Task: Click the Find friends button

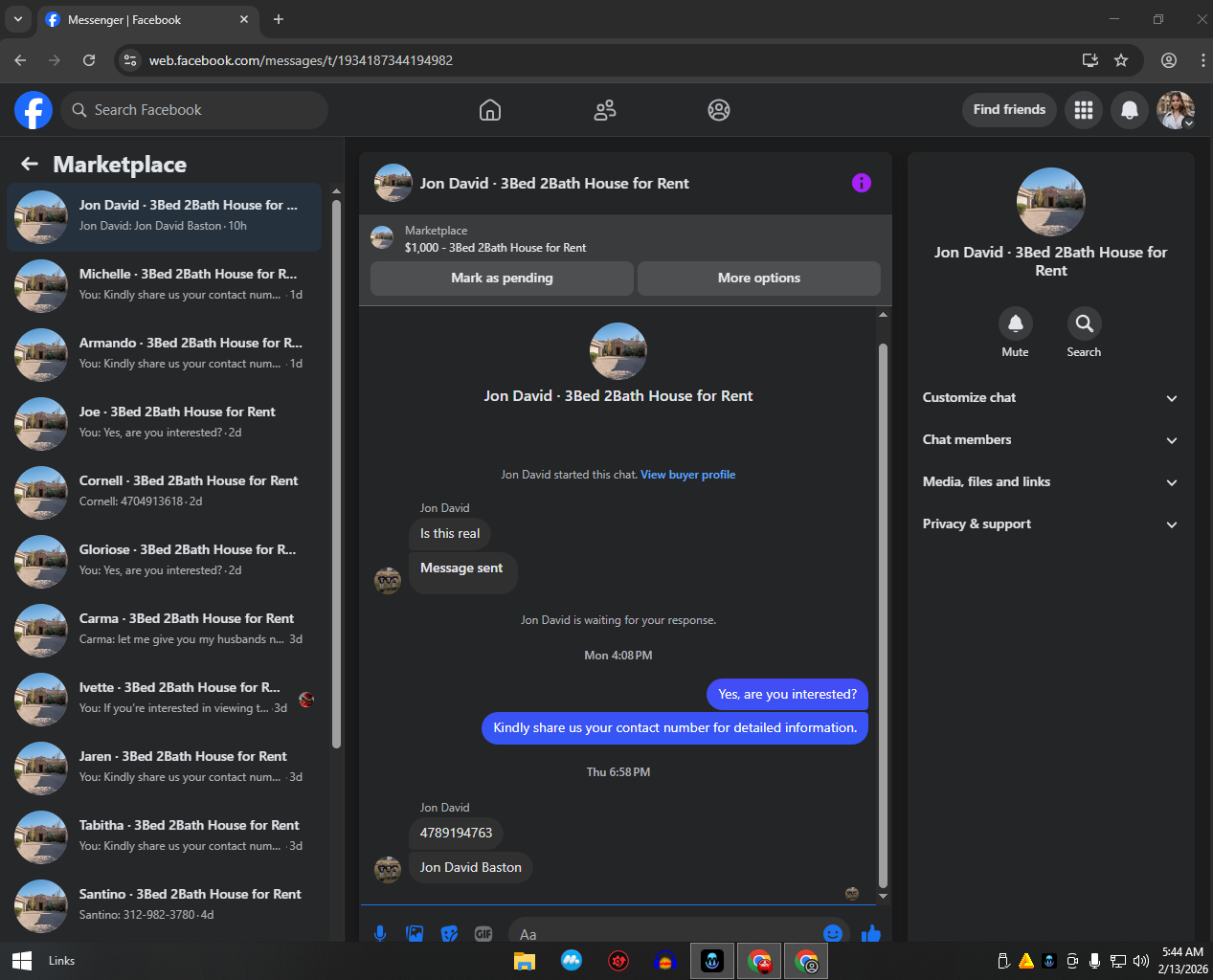Action: coord(1009,109)
